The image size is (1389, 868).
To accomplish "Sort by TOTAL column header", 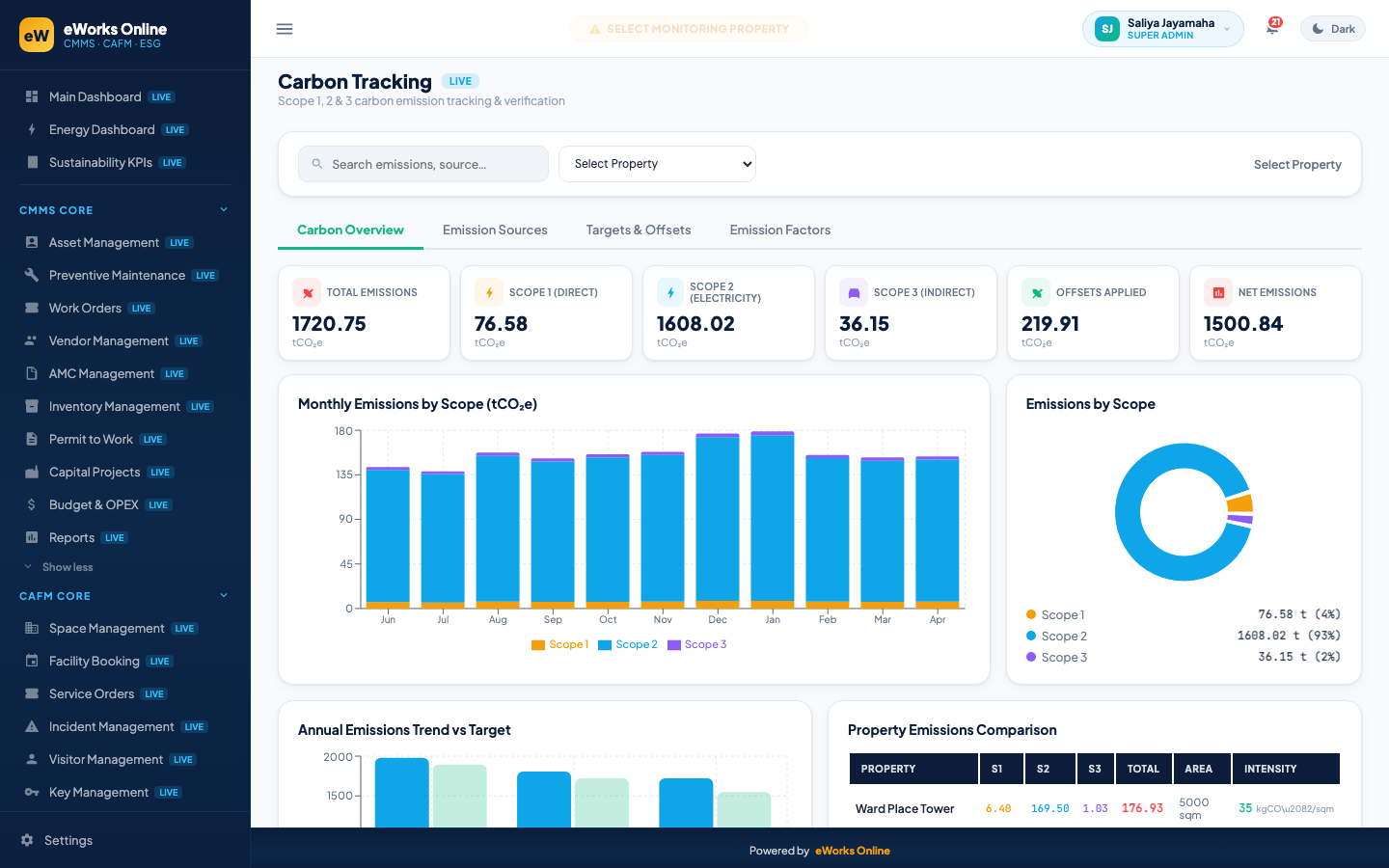I will pos(1144,769).
